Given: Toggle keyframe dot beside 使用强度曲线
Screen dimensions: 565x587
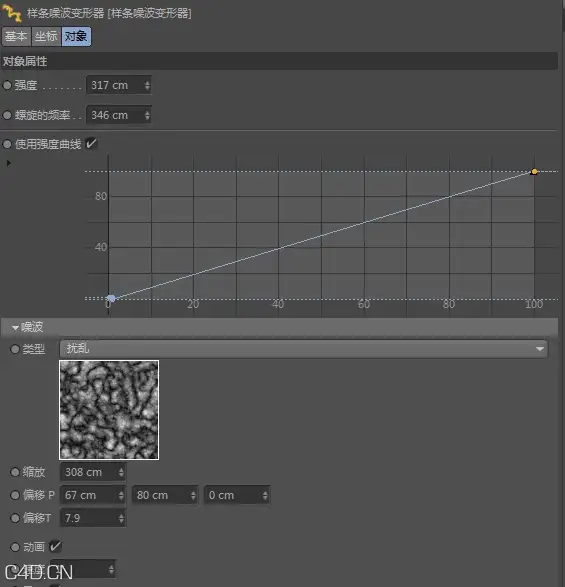Looking at the screenshot, I should 7,144.
